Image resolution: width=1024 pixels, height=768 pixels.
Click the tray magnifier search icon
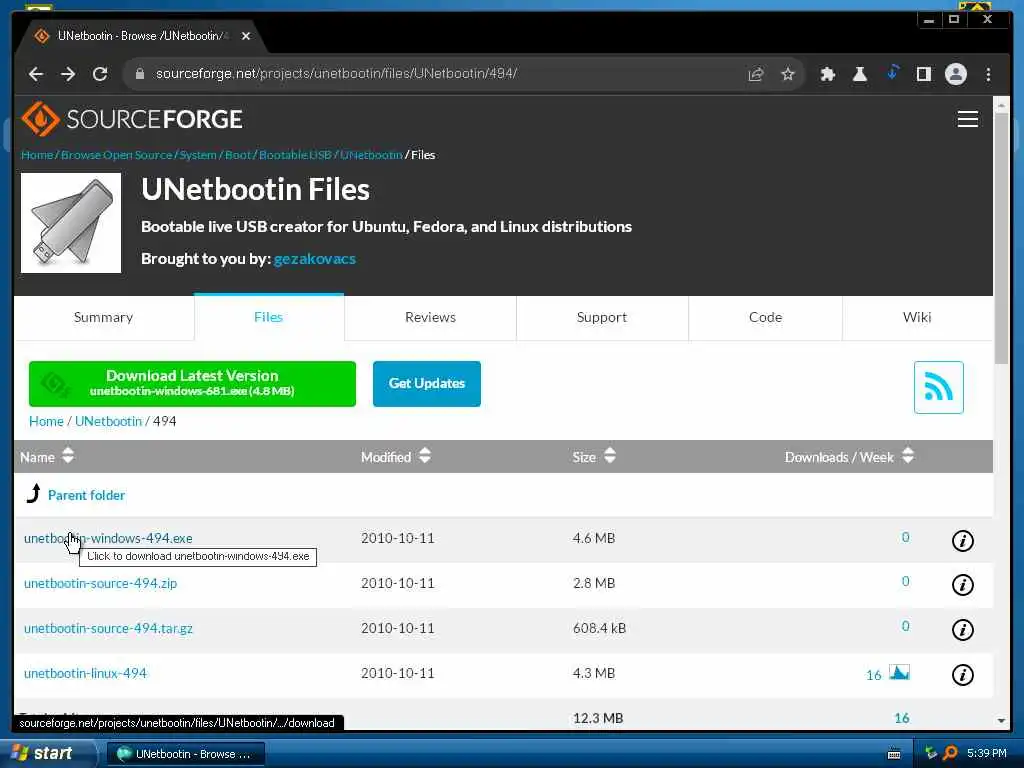950,753
